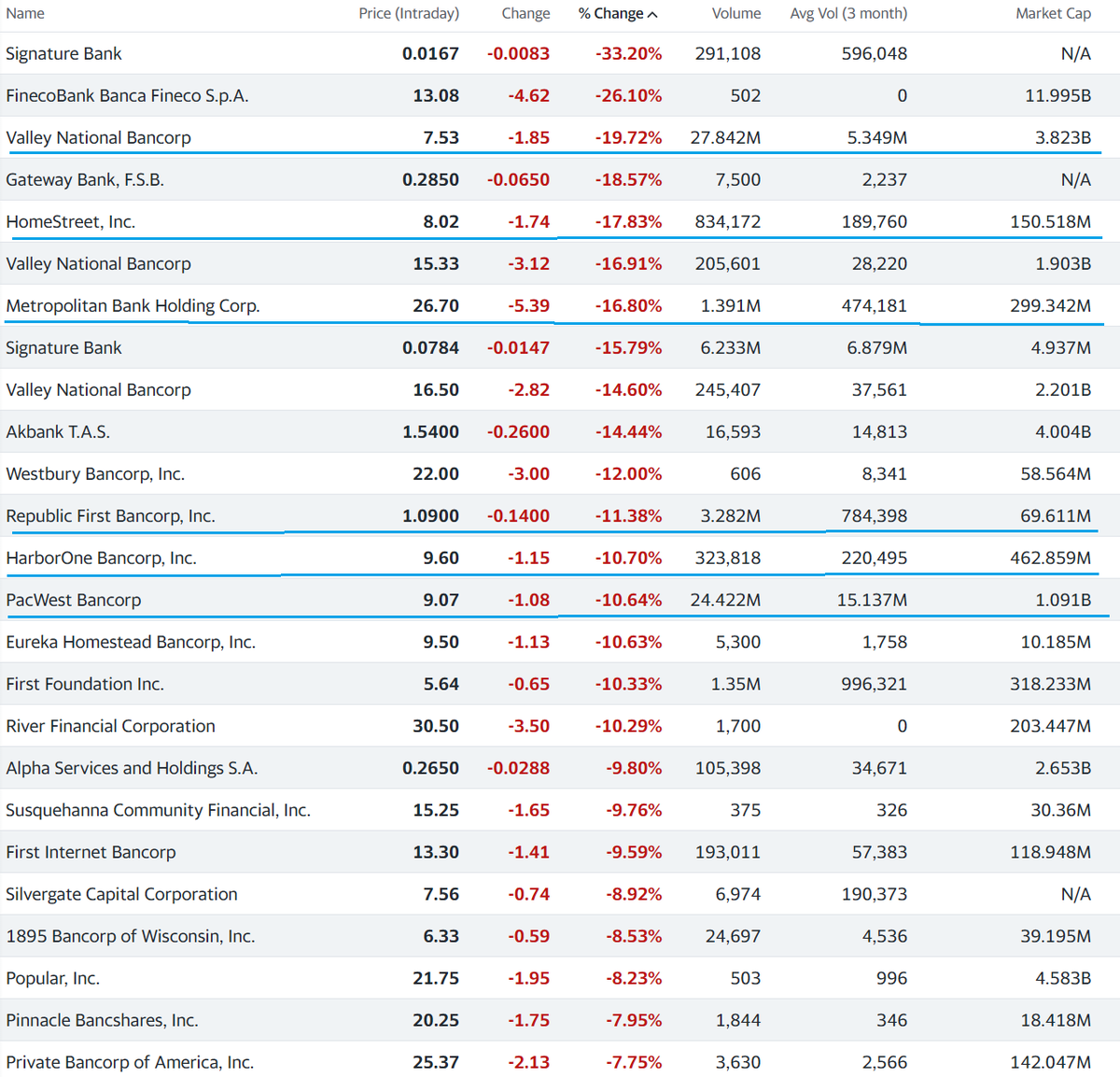Image resolution: width=1120 pixels, height=1077 pixels.
Task: Click the % Change sort arrow icon
Action: 652,14
